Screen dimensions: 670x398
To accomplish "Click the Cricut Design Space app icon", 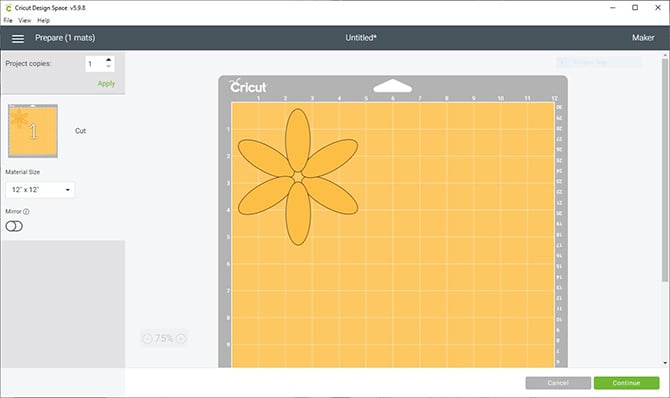I will tap(8, 8).
